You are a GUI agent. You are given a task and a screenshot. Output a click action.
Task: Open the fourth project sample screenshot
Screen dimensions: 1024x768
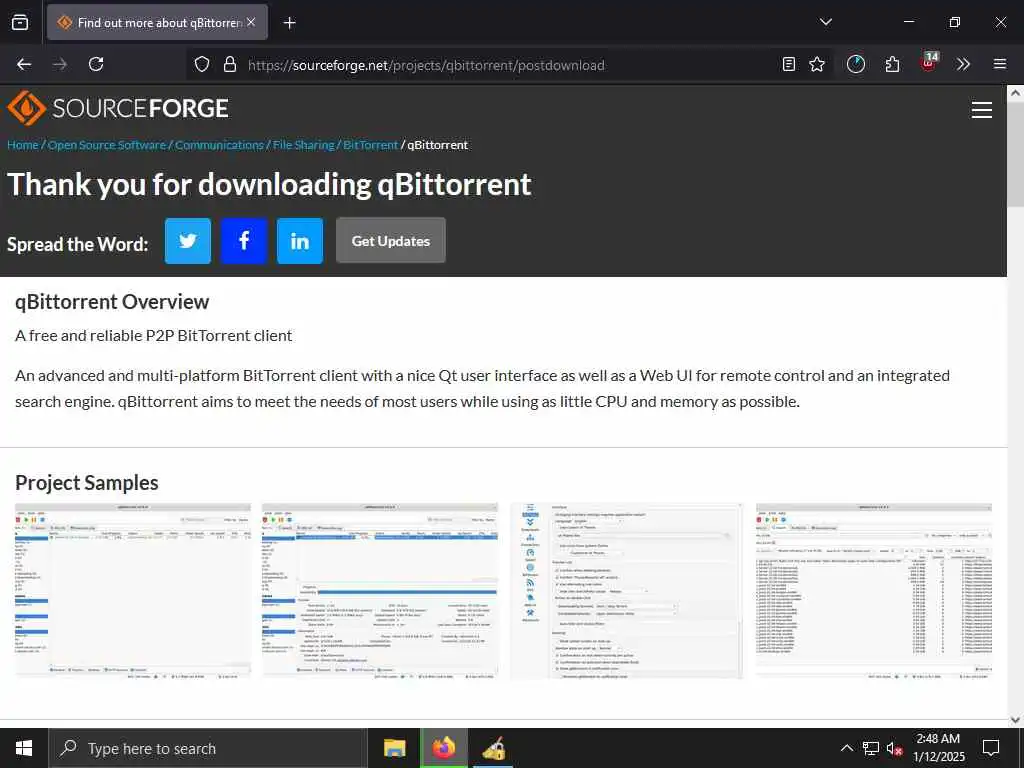(874, 591)
